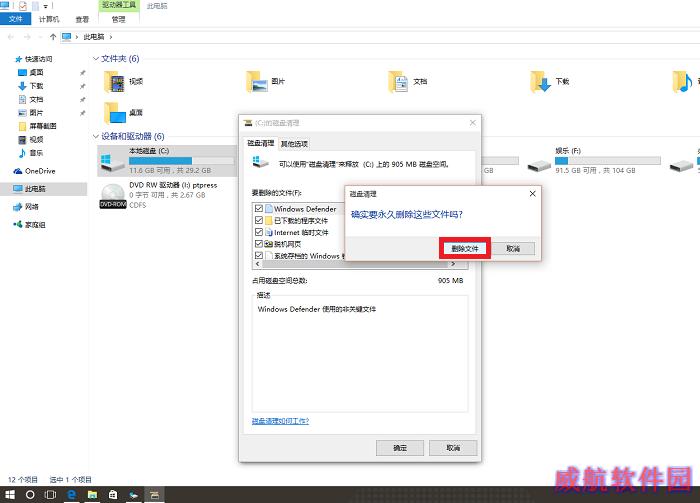Click the Disk Cleanup taskbar icon
700x503 pixels.
pyautogui.click(x=154, y=495)
